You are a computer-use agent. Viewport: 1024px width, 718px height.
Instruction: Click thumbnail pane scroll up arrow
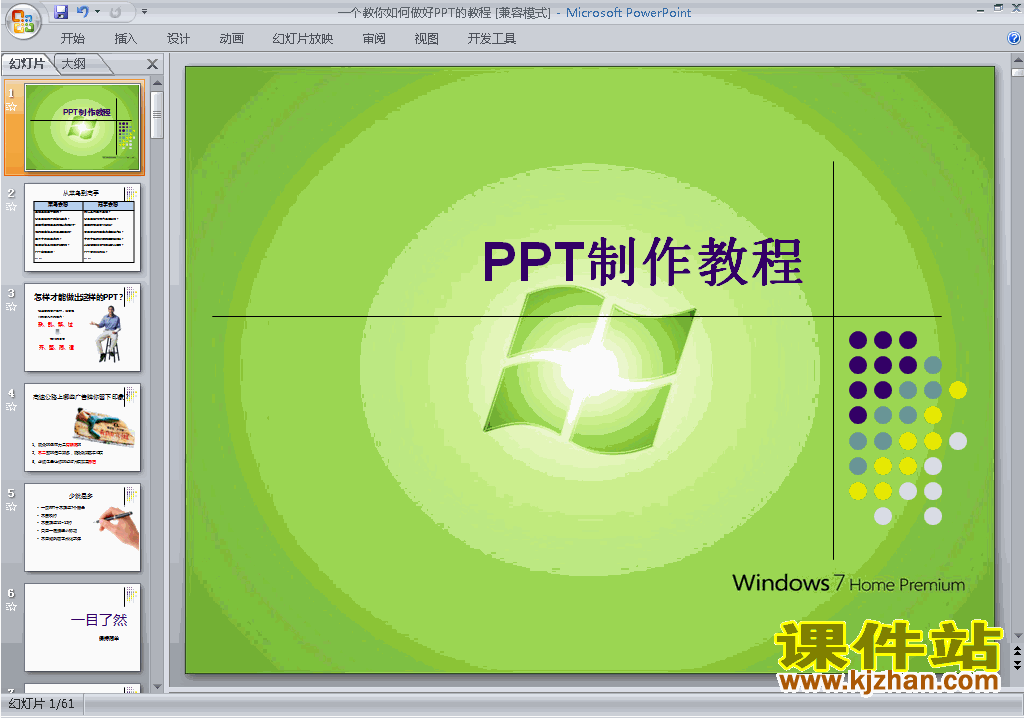pyautogui.click(x=157, y=84)
